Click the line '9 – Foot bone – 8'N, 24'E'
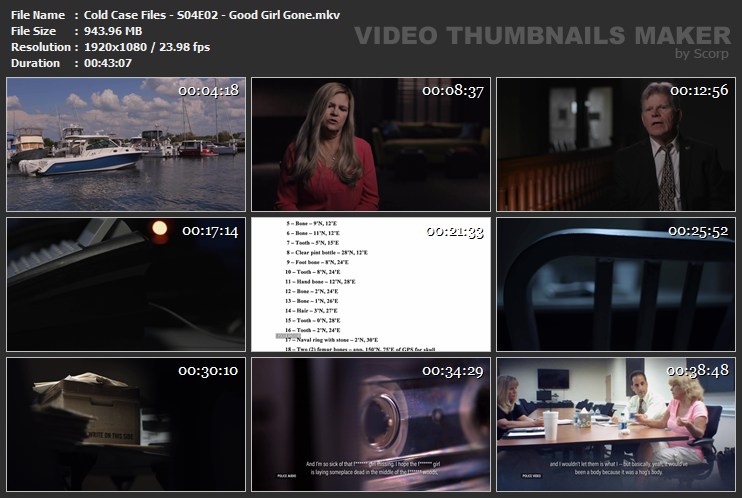This screenshot has height=498, width=742. (317, 262)
